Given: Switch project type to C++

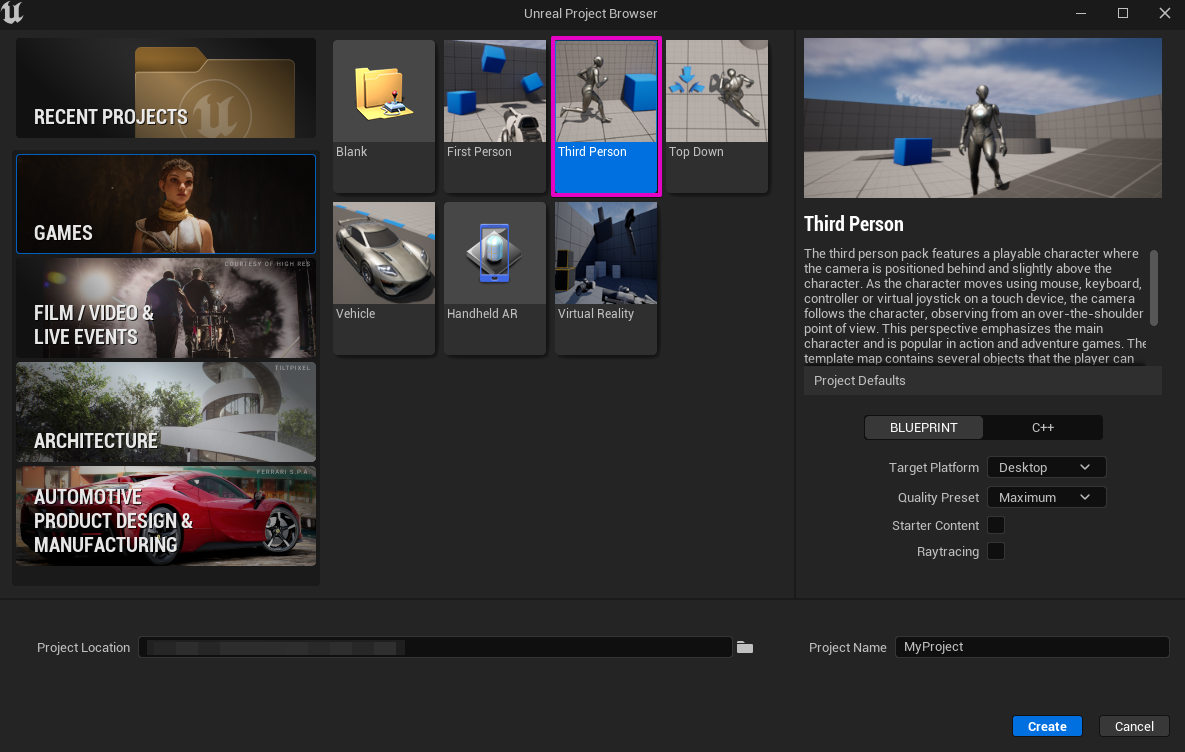Looking at the screenshot, I should pos(1043,428).
